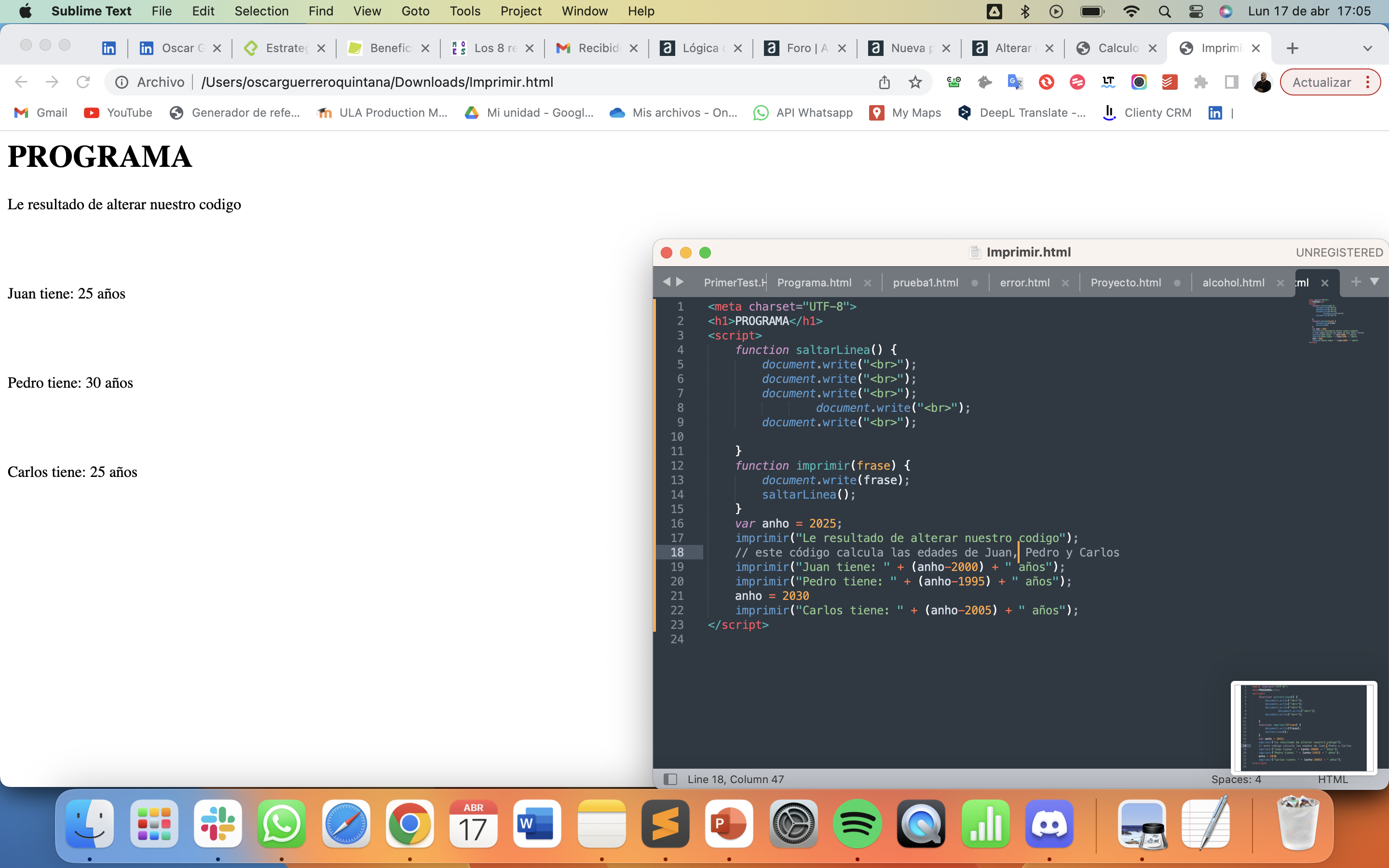Open Sublime tab list dropdown triangle

click(1375, 281)
